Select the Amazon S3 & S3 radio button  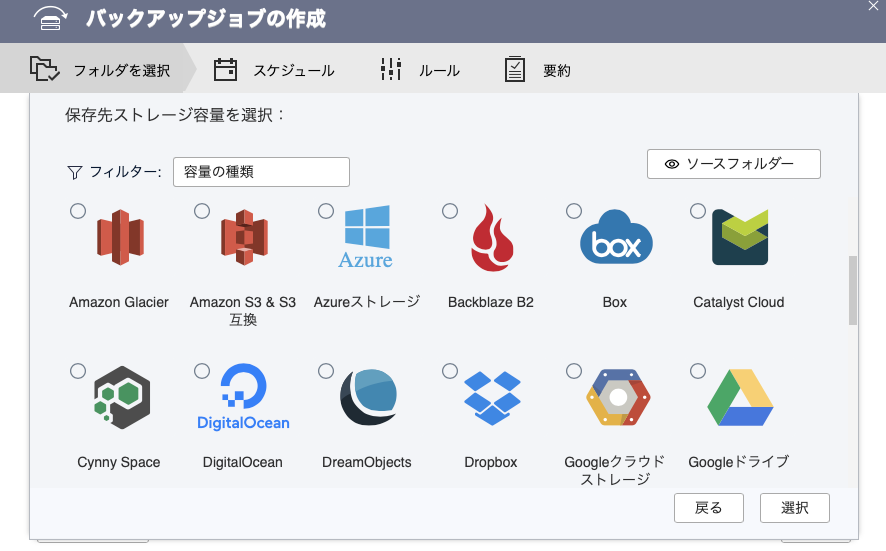202,211
